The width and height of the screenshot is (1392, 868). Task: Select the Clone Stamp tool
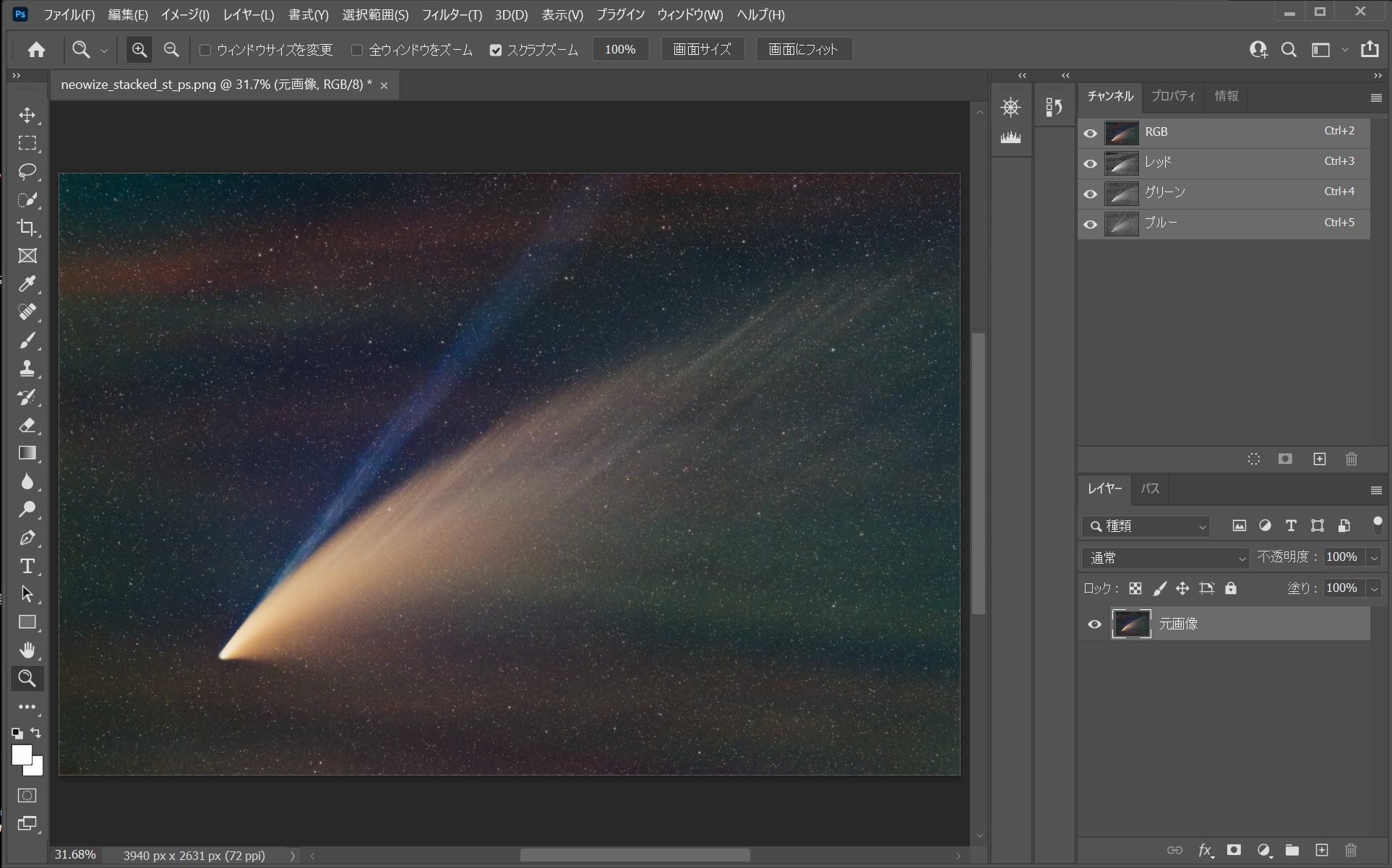(27, 369)
